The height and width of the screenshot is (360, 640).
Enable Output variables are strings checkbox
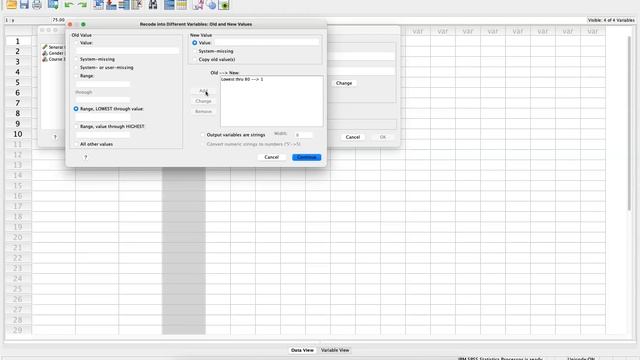click(x=203, y=135)
